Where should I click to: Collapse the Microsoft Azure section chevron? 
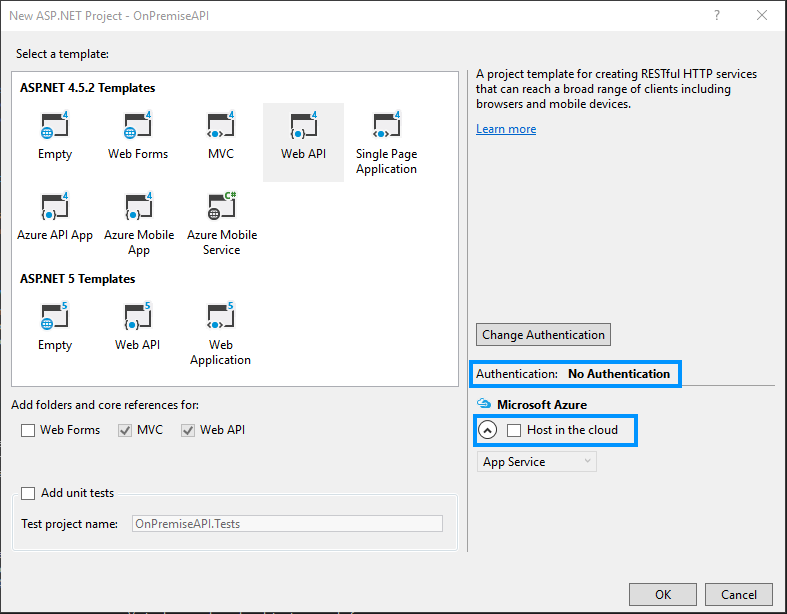487,430
